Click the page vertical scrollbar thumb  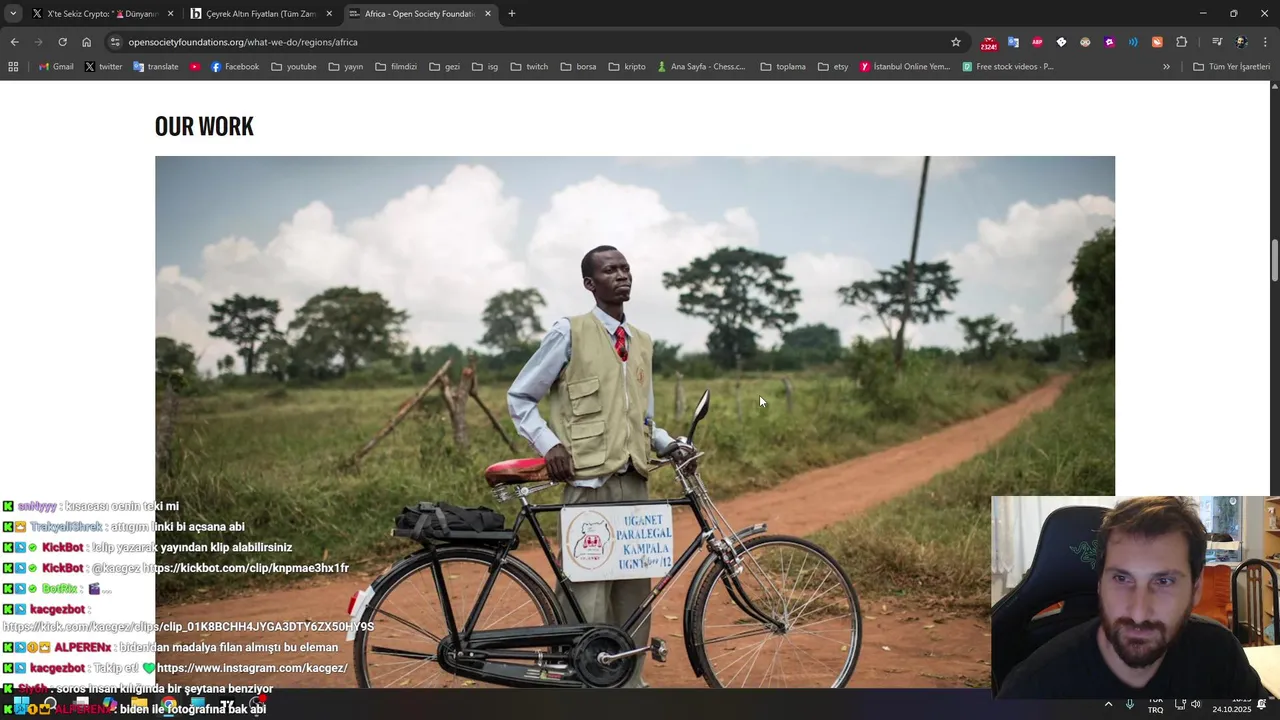click(1275, 261)
